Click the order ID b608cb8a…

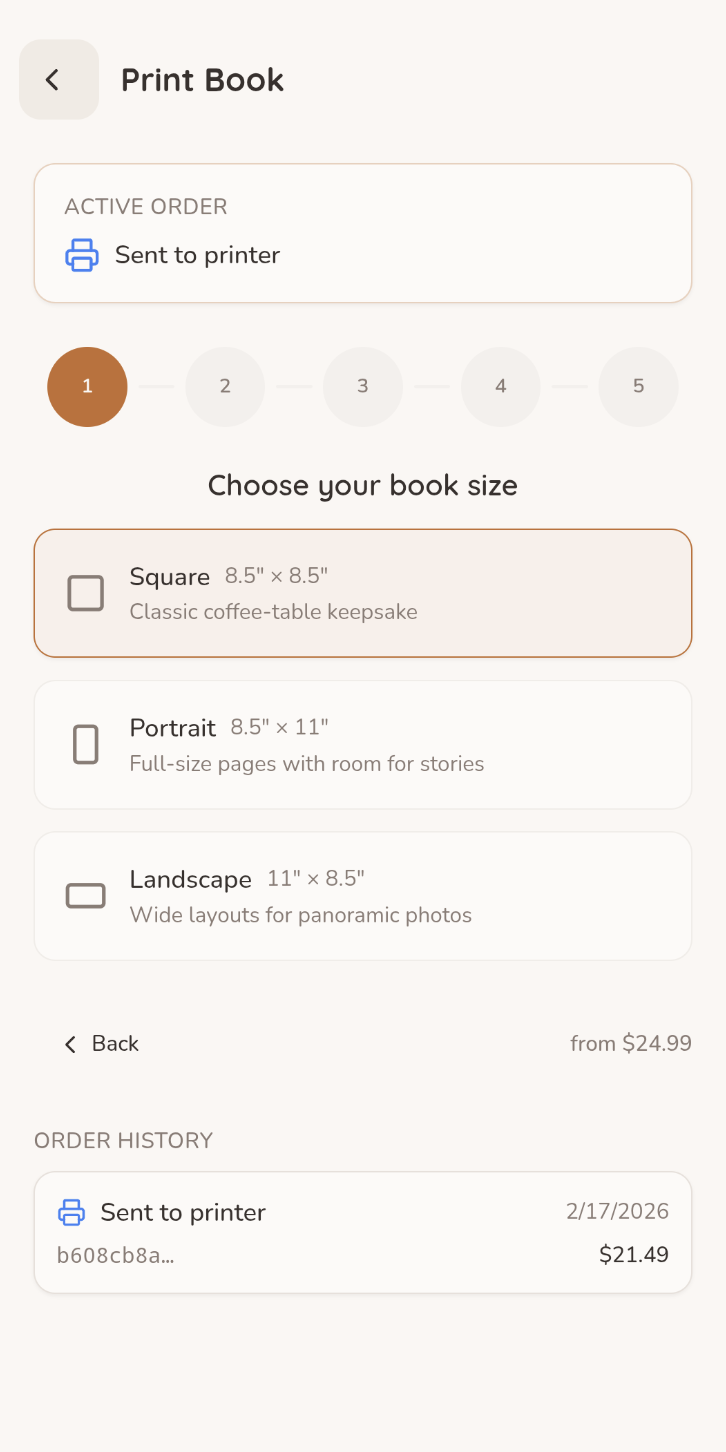click(115, 1255)
